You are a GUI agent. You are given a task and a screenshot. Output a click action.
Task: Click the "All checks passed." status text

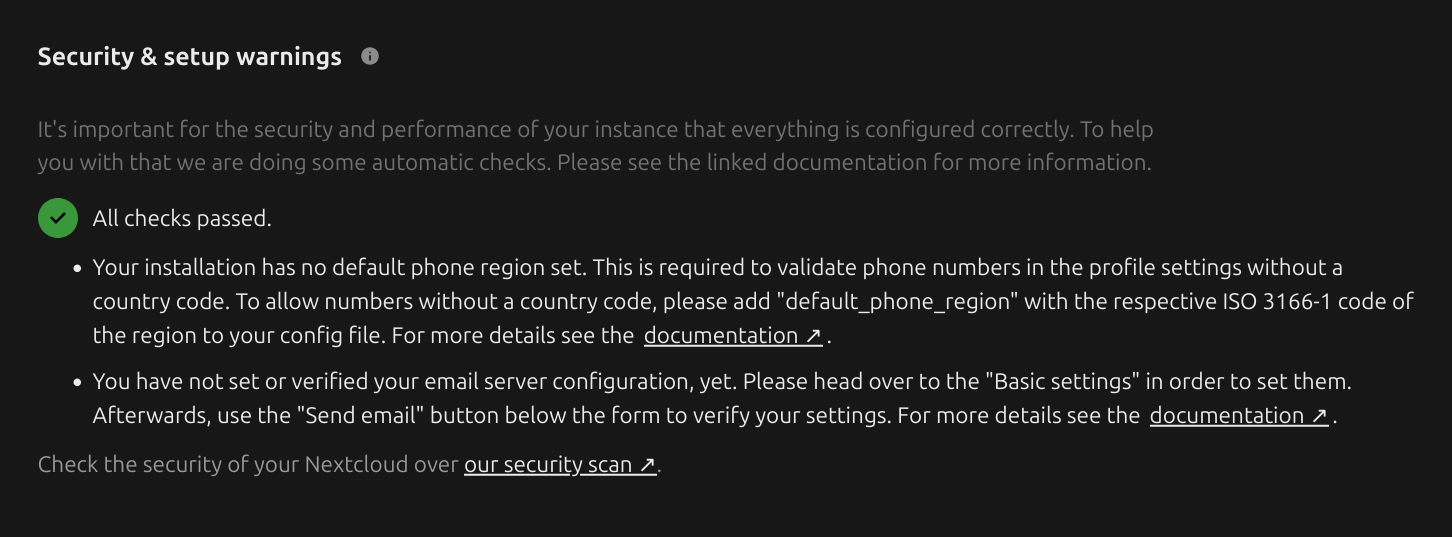(x=182, y=219)
